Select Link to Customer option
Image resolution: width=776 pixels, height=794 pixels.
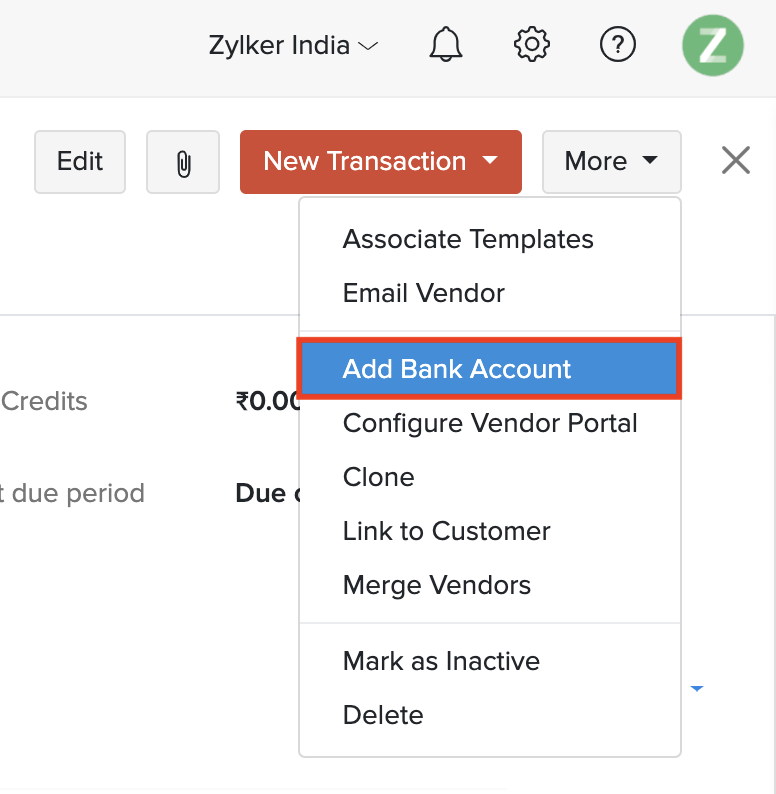(446, 531)
